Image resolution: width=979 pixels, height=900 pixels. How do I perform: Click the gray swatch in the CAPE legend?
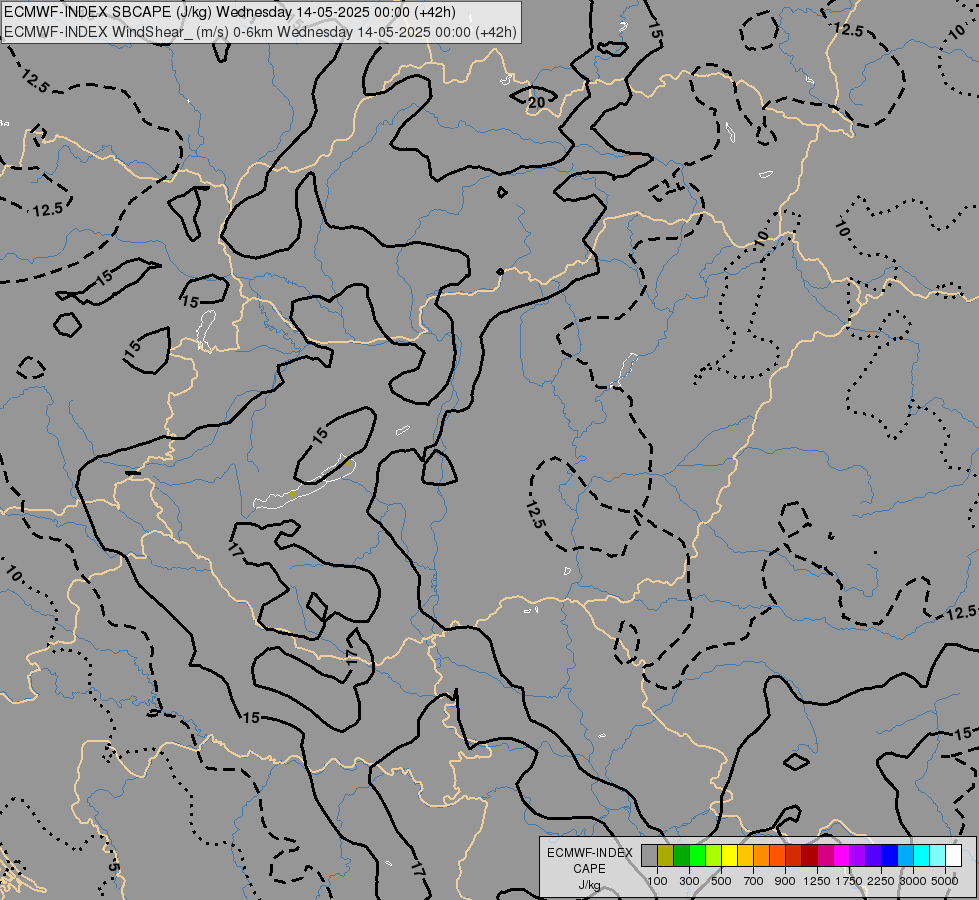pos(649,856)
